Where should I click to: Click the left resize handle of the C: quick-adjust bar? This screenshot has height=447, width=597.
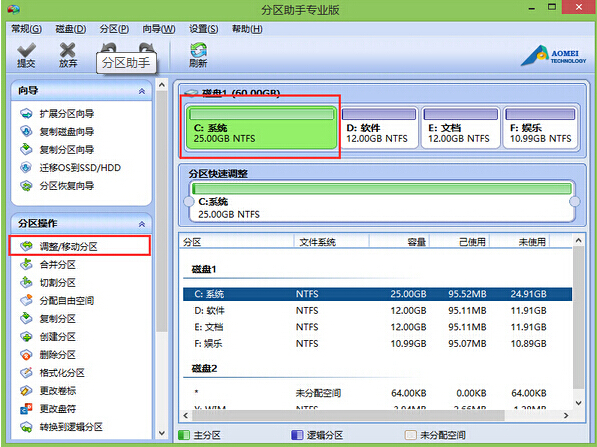point(189,201)
